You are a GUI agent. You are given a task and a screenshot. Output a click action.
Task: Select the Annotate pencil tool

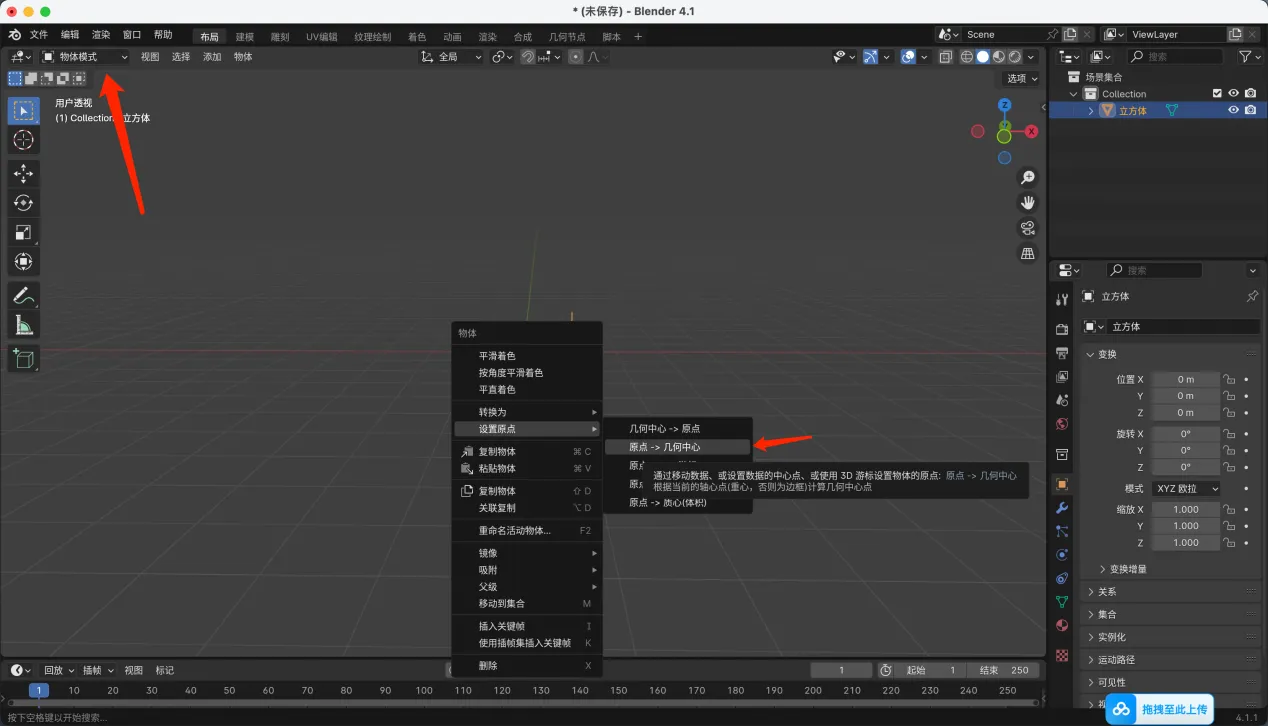point(24,296)
